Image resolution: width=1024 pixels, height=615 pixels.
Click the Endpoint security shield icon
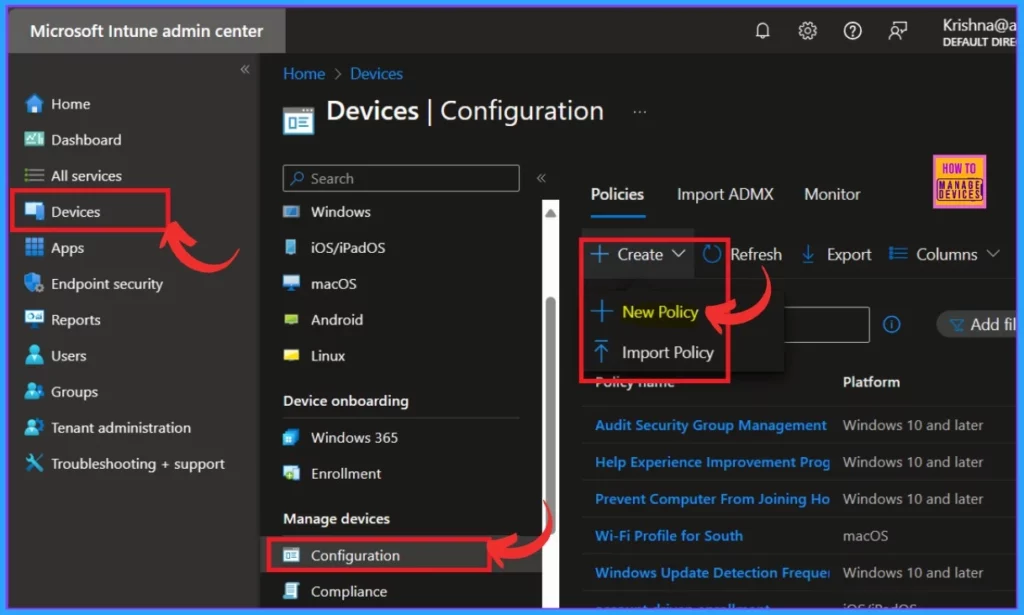click(34, 283)
